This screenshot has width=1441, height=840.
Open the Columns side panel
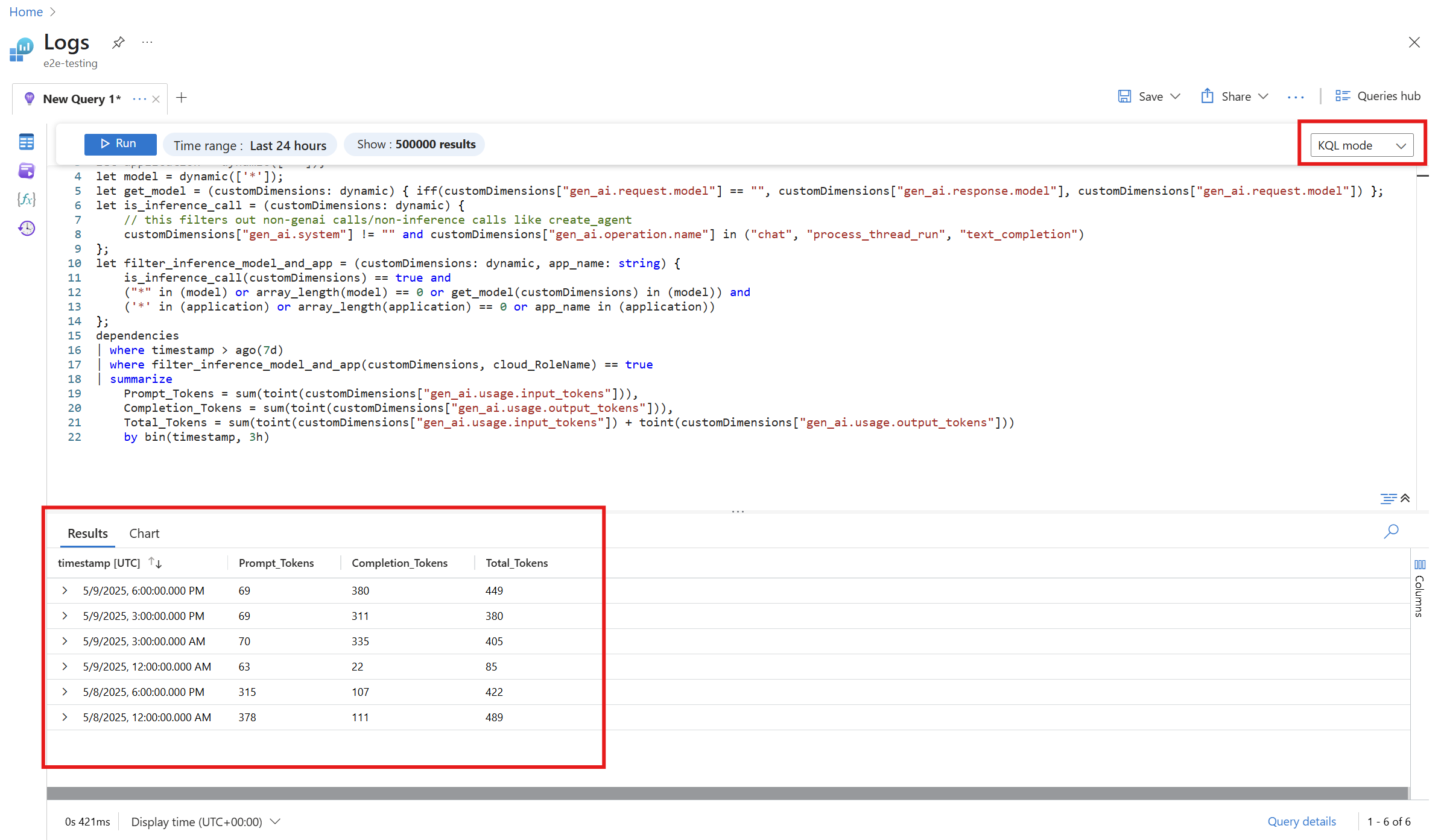click(x=1419, y=588)
